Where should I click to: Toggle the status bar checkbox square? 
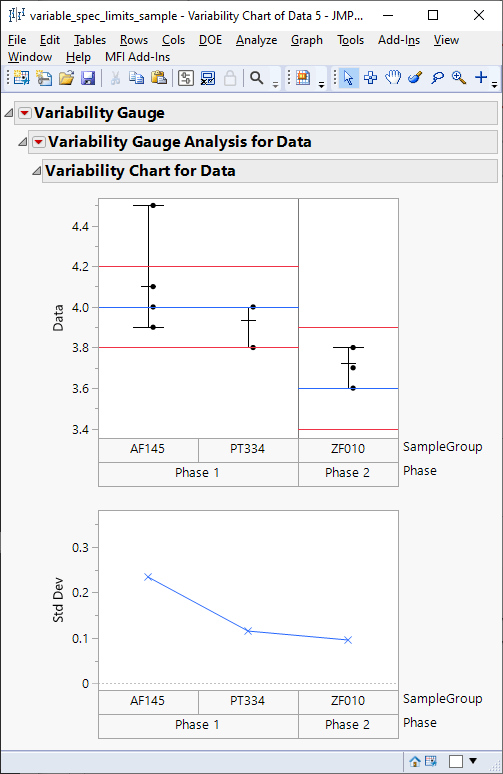click(x=456, y=761)
